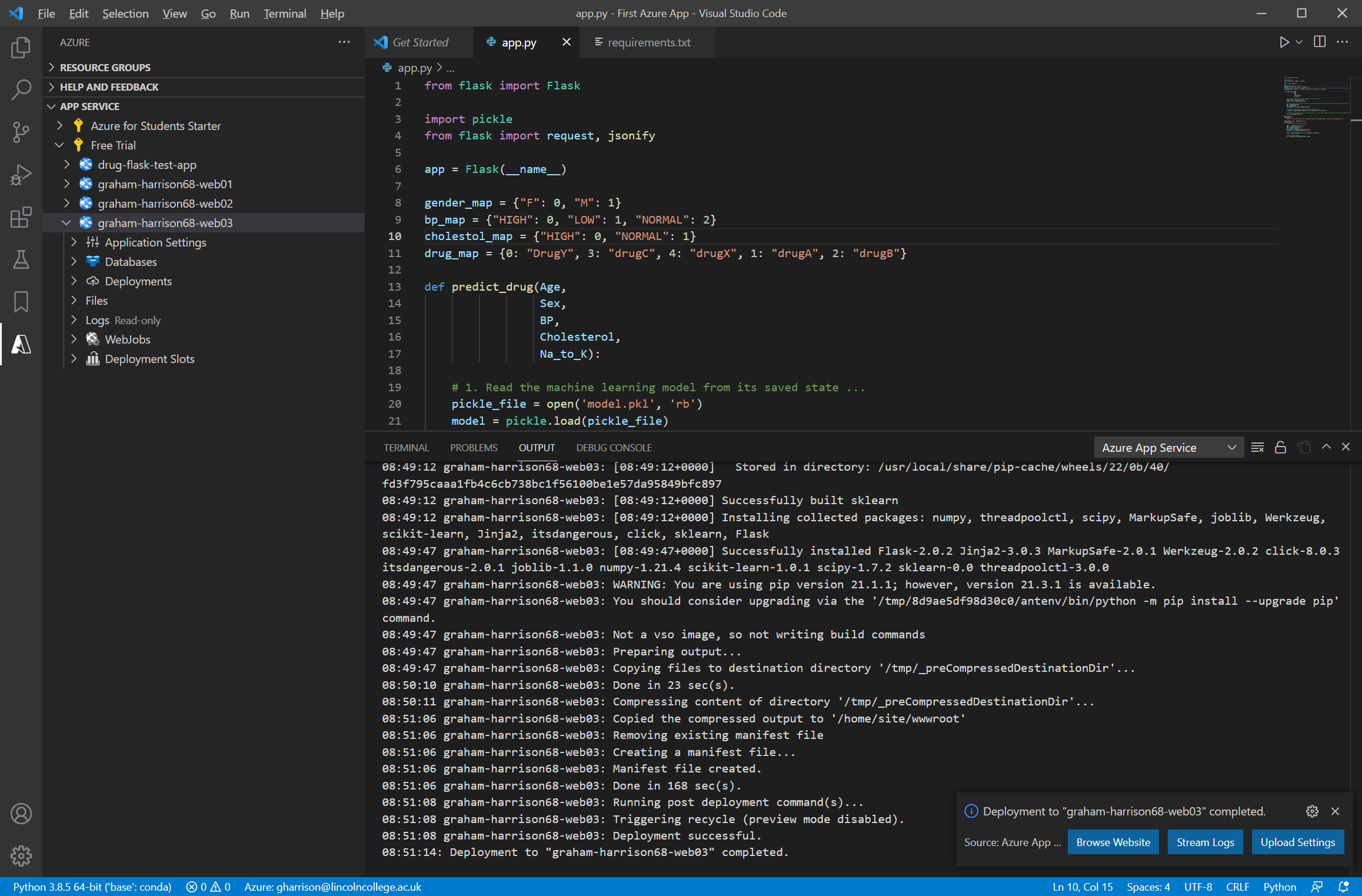Screen dimensions: 1362x896
Task: Click the Run Python File play button
Action: [1284, 42]
